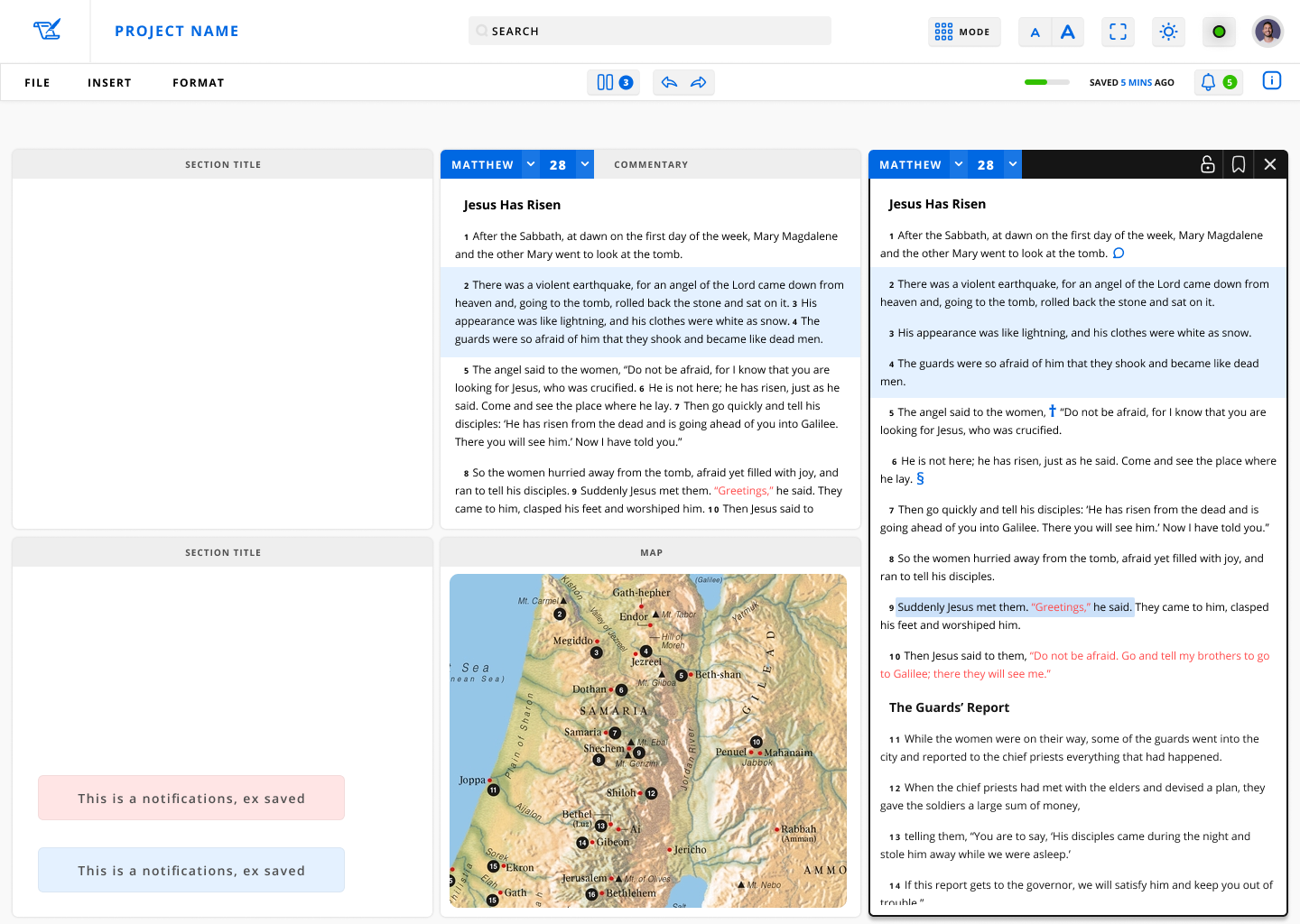Enter fullscreen mode
The image size is (1300, 924).
pos(1118,32)
